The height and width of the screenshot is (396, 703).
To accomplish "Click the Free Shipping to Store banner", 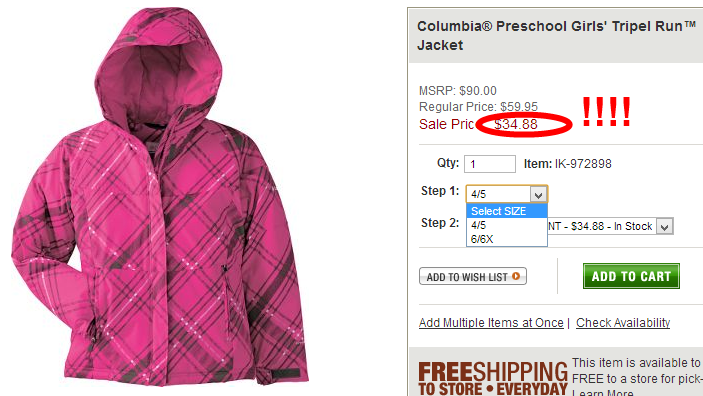I will click(x=493, y=379).
